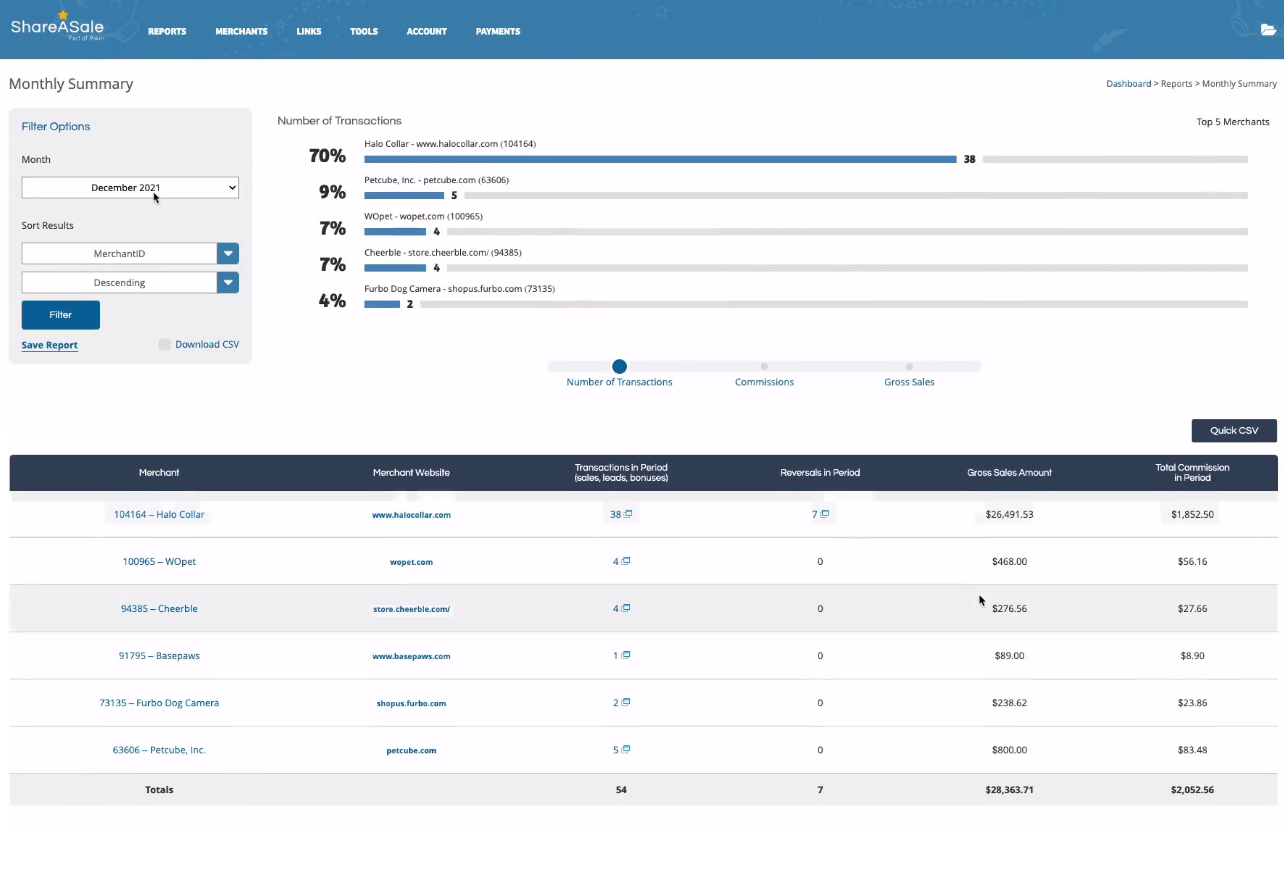Click the $28,363.71 totals gross sales
The height and width of the screenshot is (869, 1284).
click(x=1009, y=789)
